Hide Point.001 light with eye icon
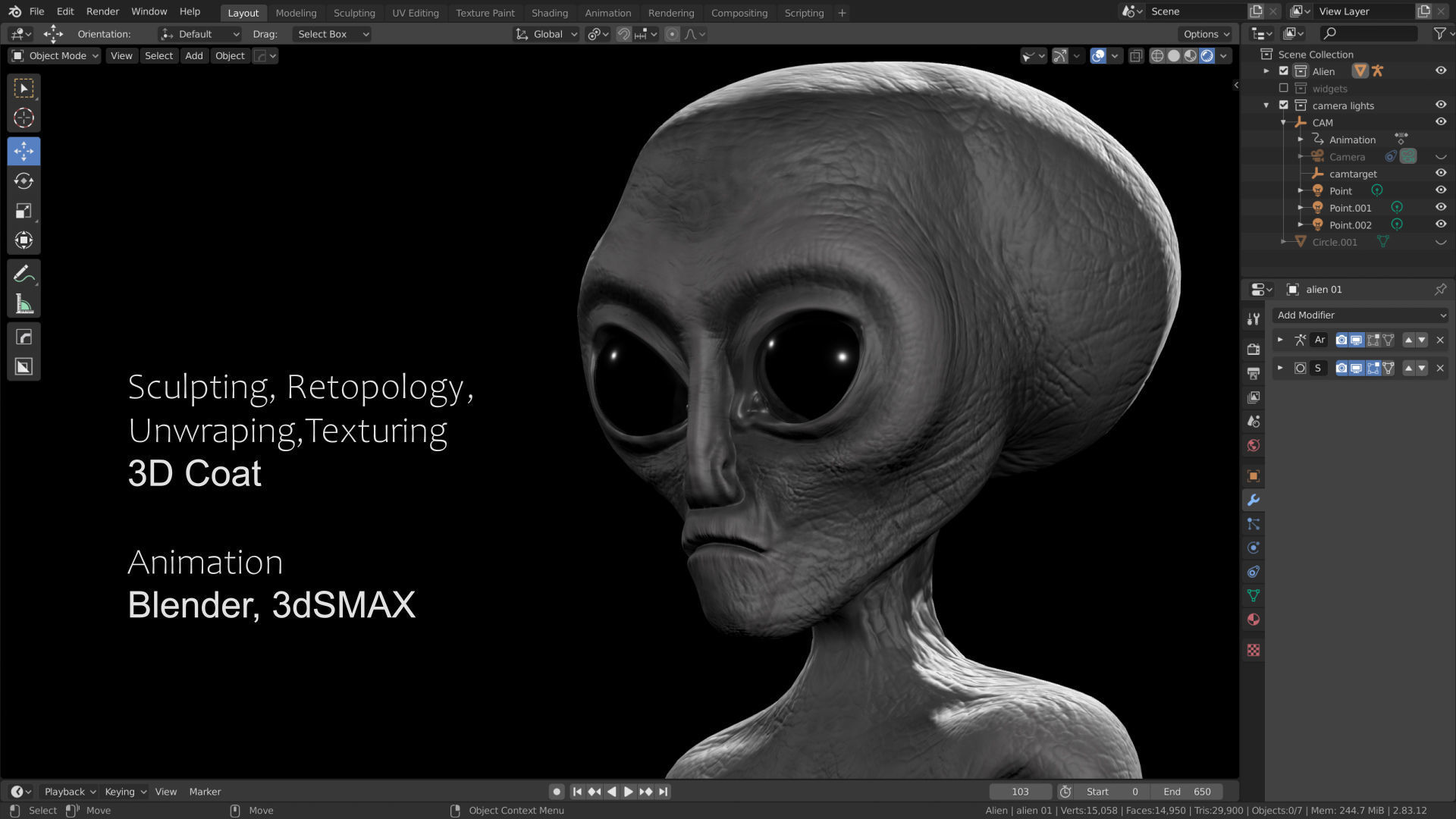The width and height of the screenshot is (1456, 819). 1440,208
